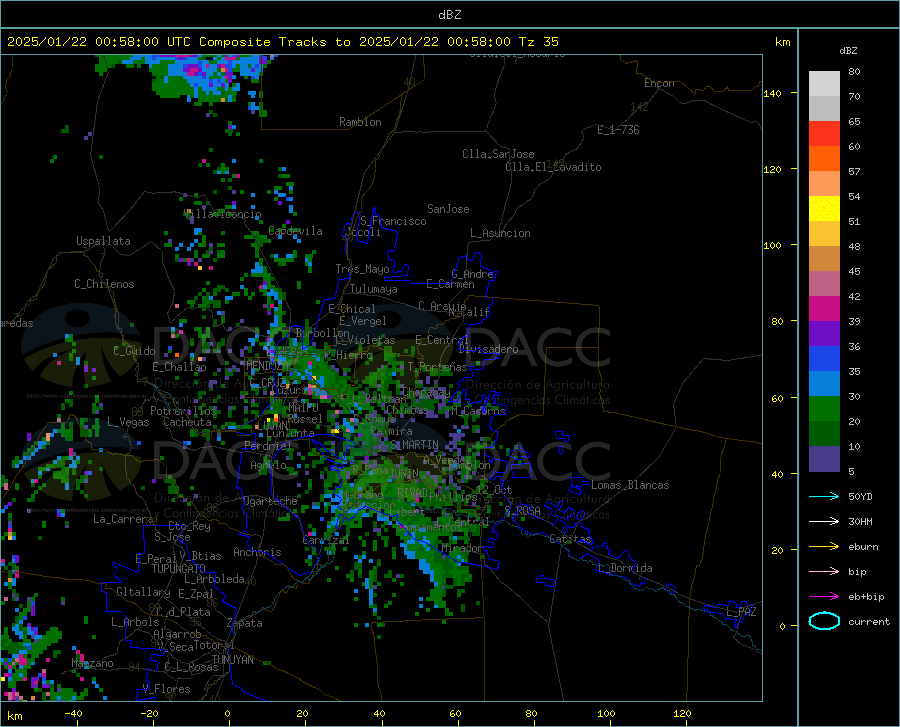Click the yellow eburn arrow legend icon
Image resolution: width=900 pixels, height=727 pixels.
coord(824,546)
